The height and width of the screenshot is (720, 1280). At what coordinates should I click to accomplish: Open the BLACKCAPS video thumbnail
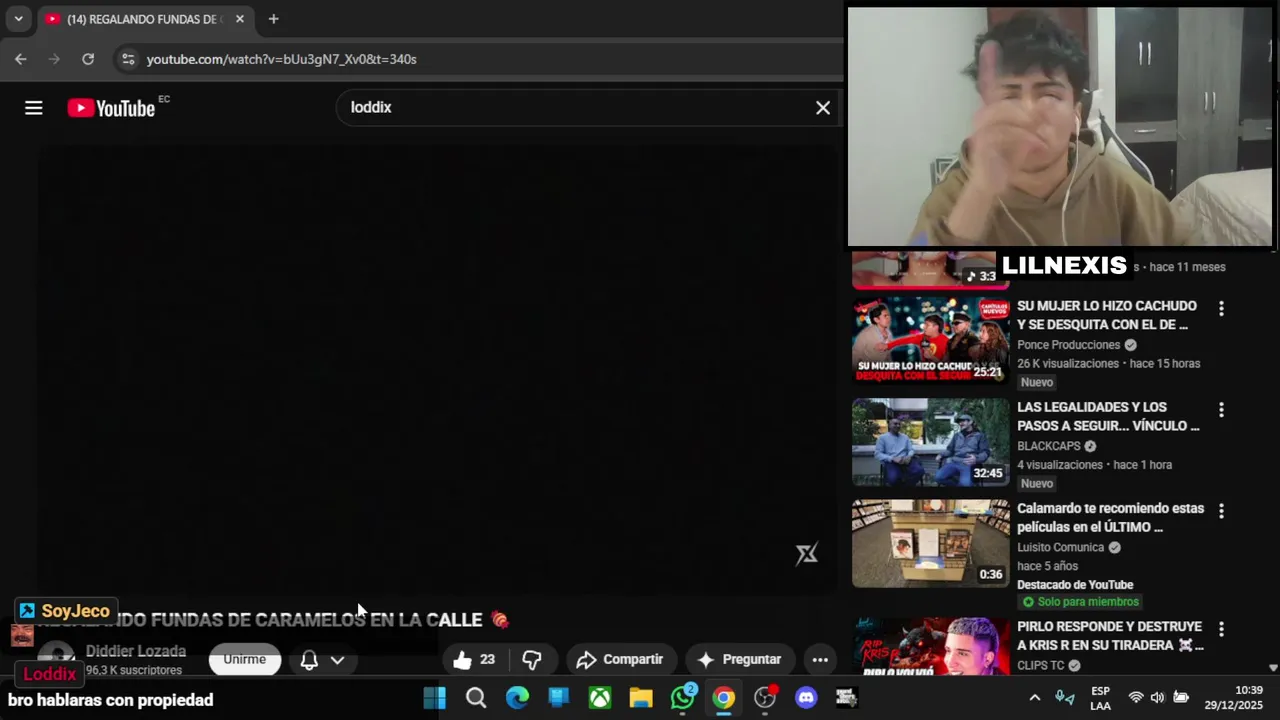(x=931, y=442)
